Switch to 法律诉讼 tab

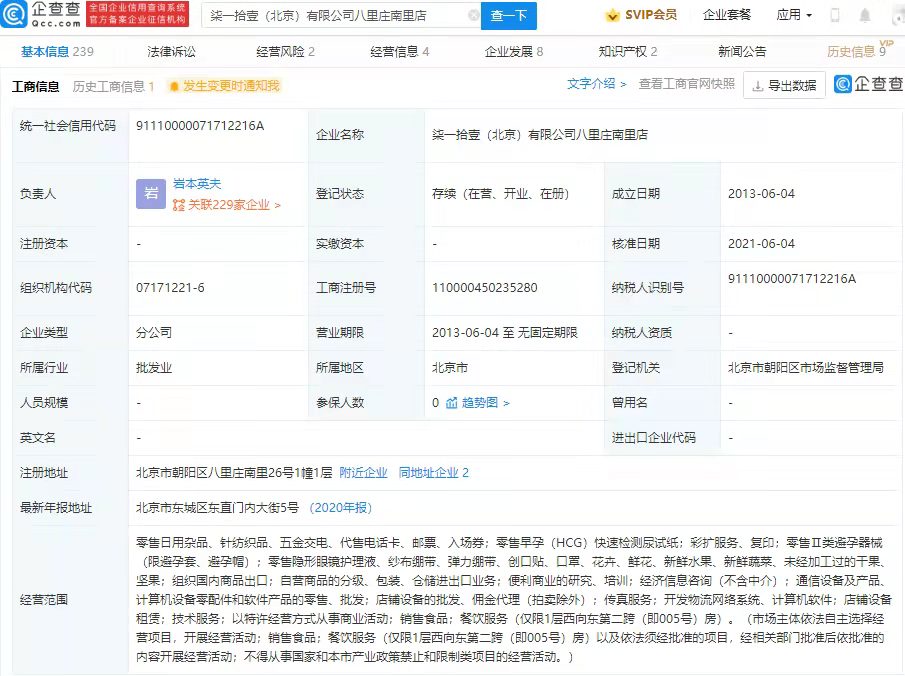click(x=171, y=52)
